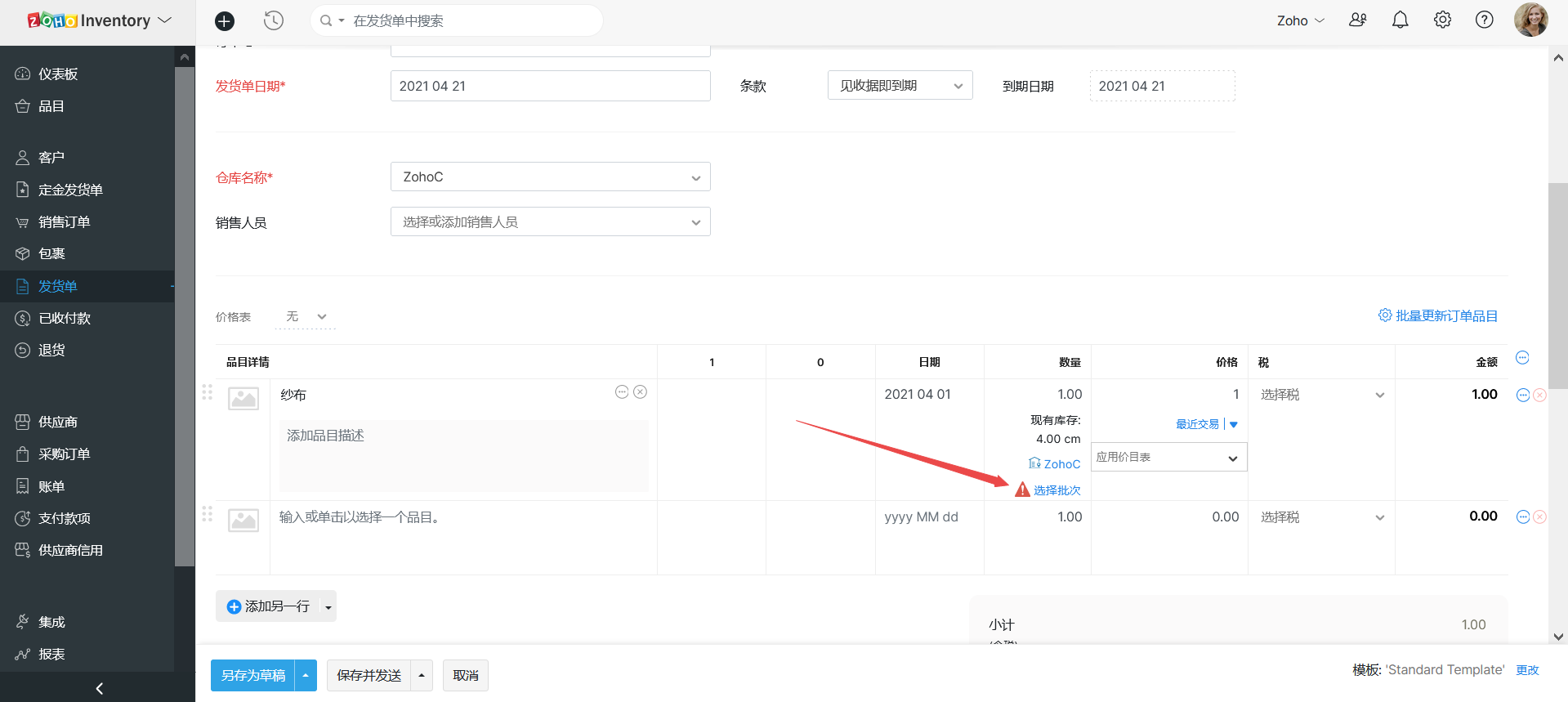Open the notifications bell
Viewport: 1568px width, 702px height.
point(1400,20)
